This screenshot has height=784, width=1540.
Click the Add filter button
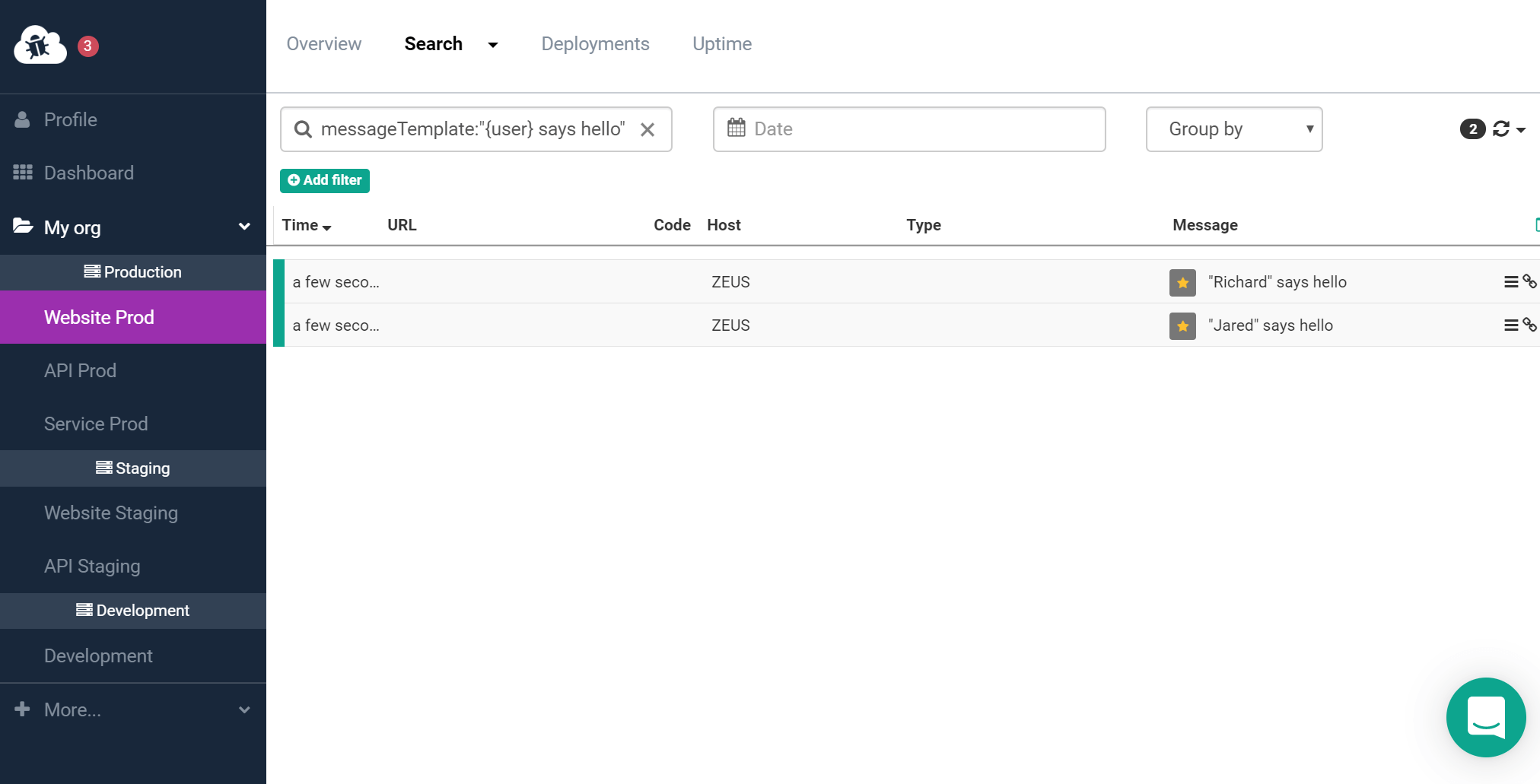click(324, 180)
